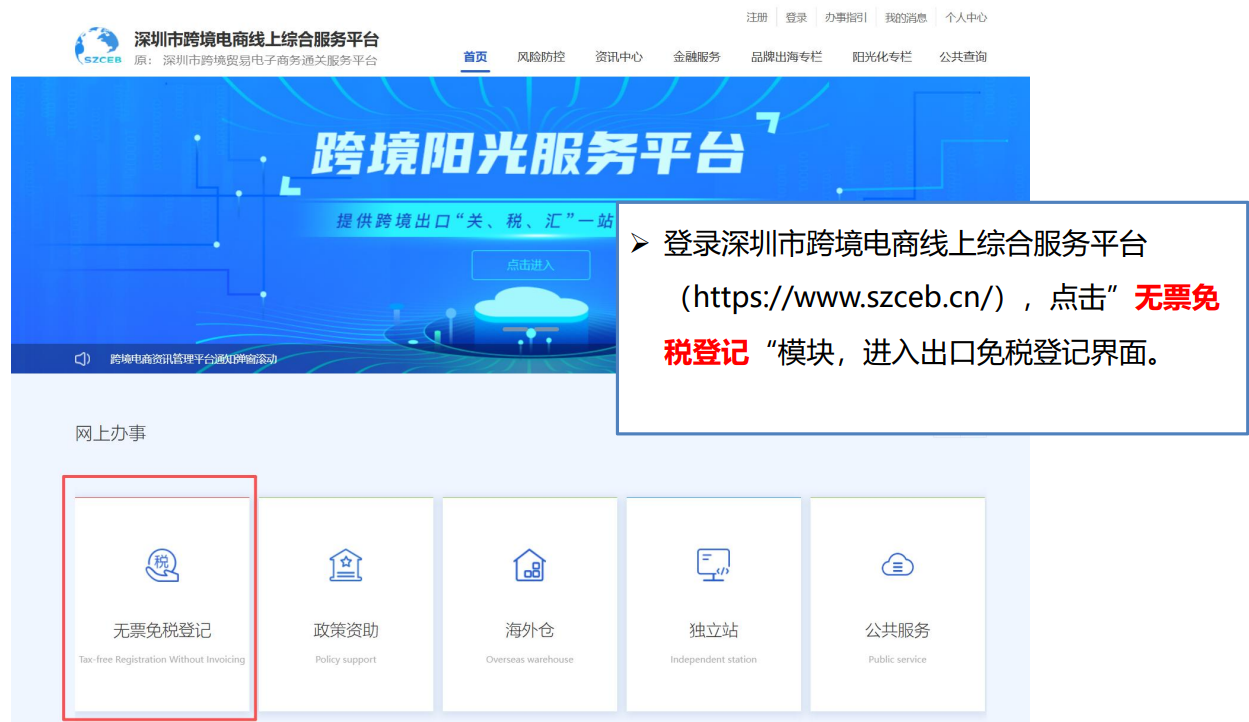The width and height of the screenshot is (1249, 722).
Task: Click the 点击进入 banner button
Action: [530, 265]
